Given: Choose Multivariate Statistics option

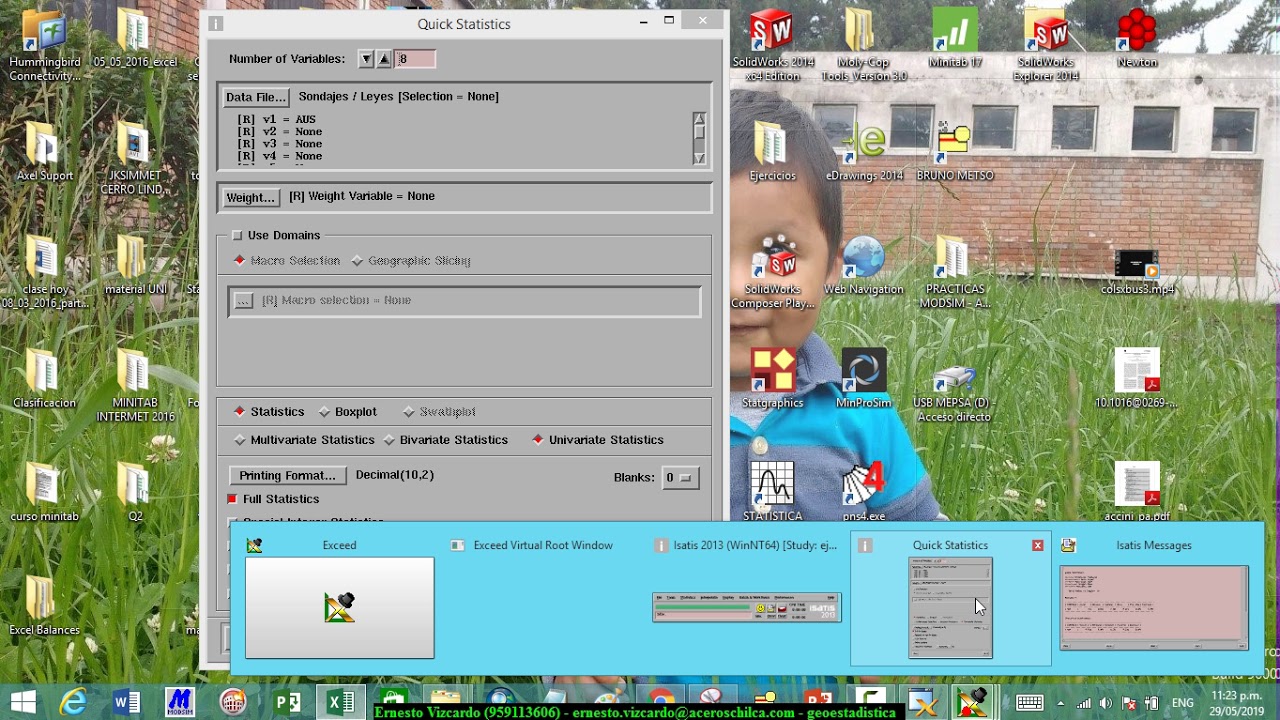Looking at the screenshot, I should point(303,439).
